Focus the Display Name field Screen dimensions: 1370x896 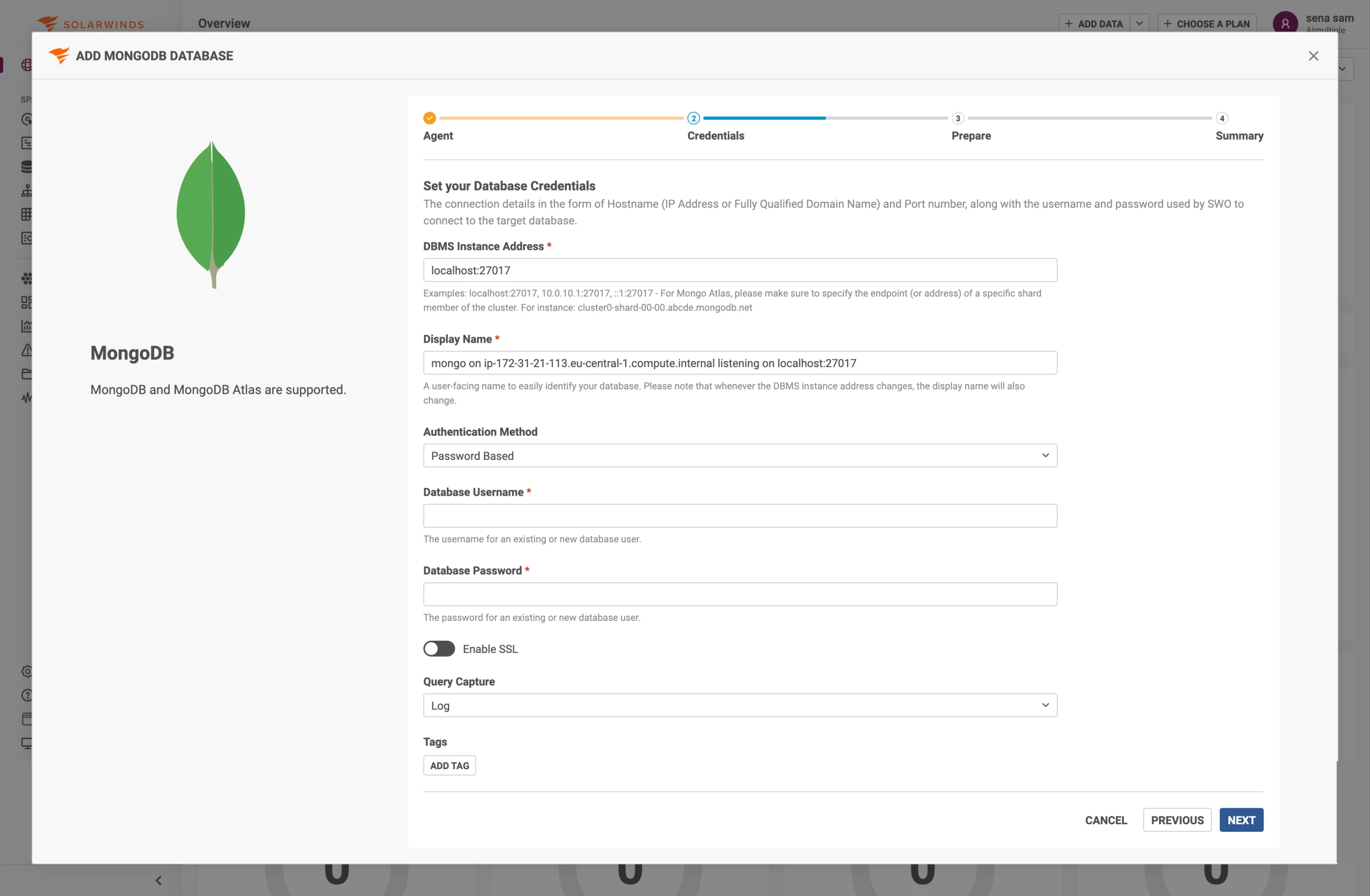pyautogui.click(x=740, y=363)
